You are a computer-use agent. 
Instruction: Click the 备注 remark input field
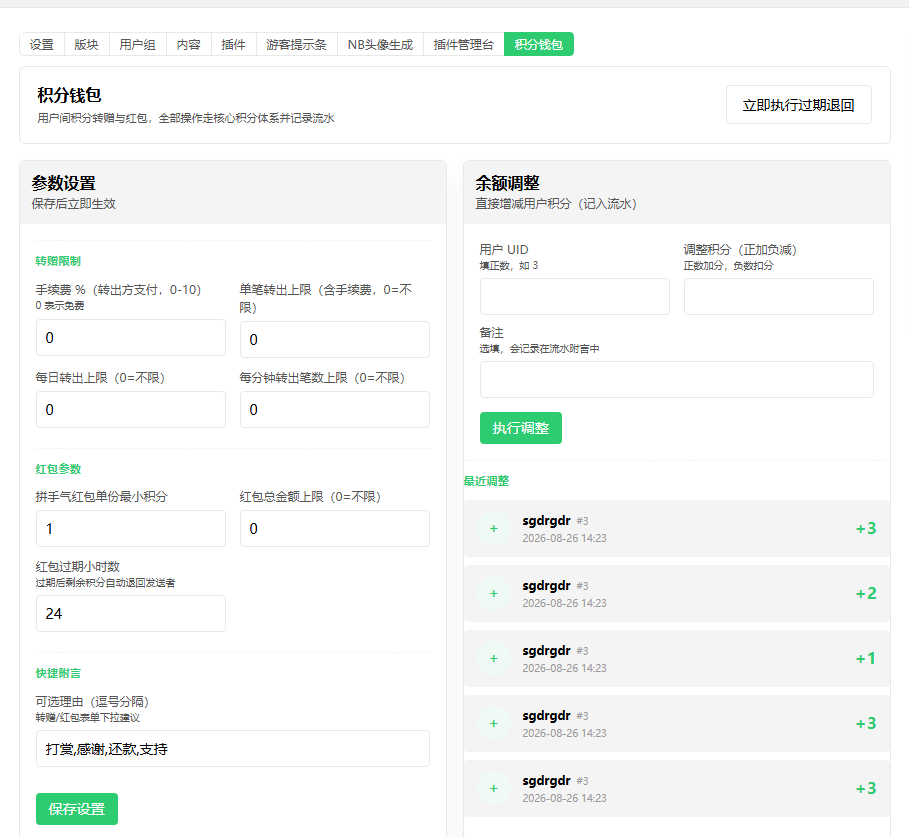[x=677, y=380]
